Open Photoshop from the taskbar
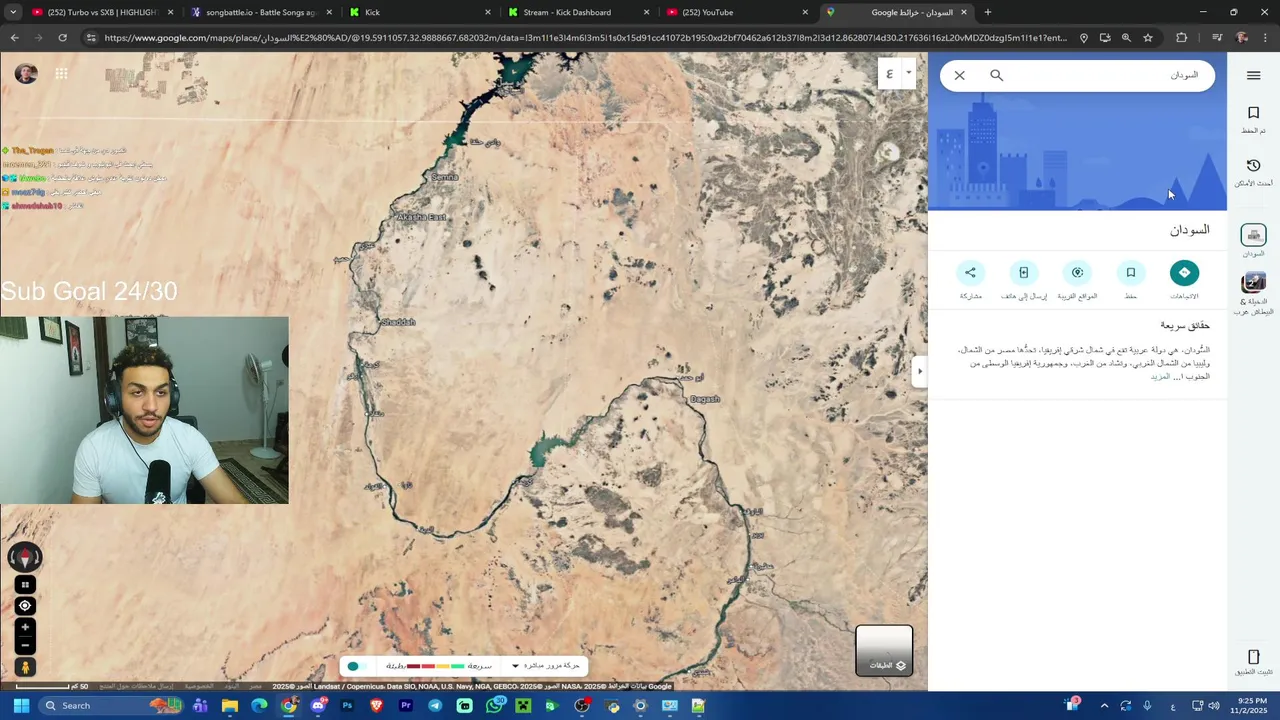Screen dimensions: 1280x720 click(347, 706)
